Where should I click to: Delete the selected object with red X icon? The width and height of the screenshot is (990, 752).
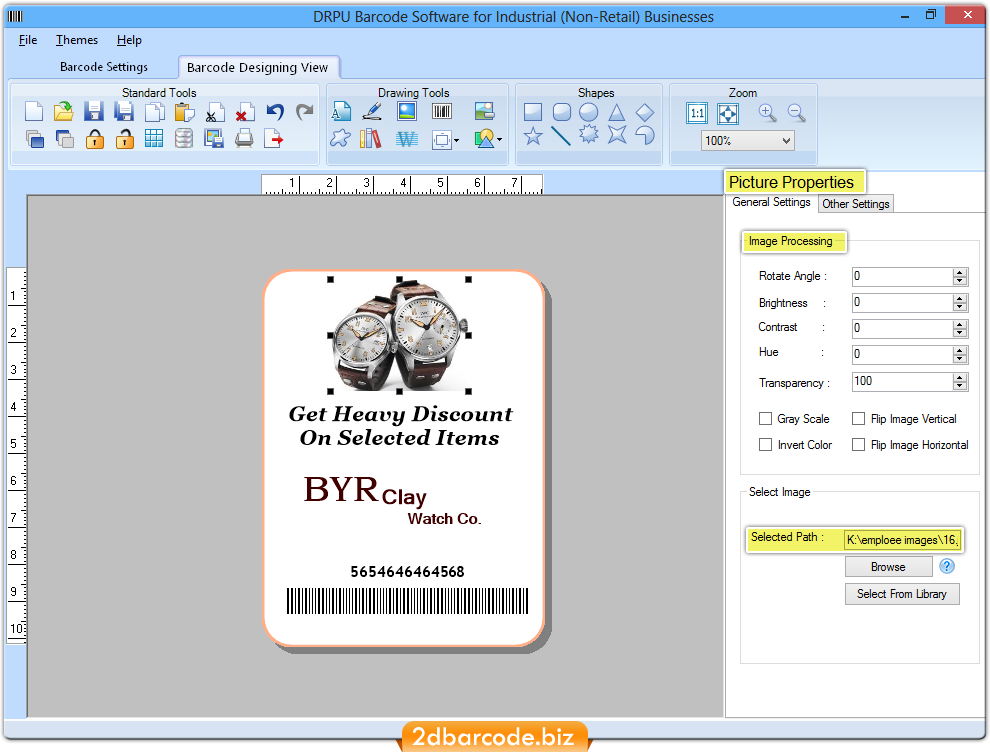click(244, 112)
